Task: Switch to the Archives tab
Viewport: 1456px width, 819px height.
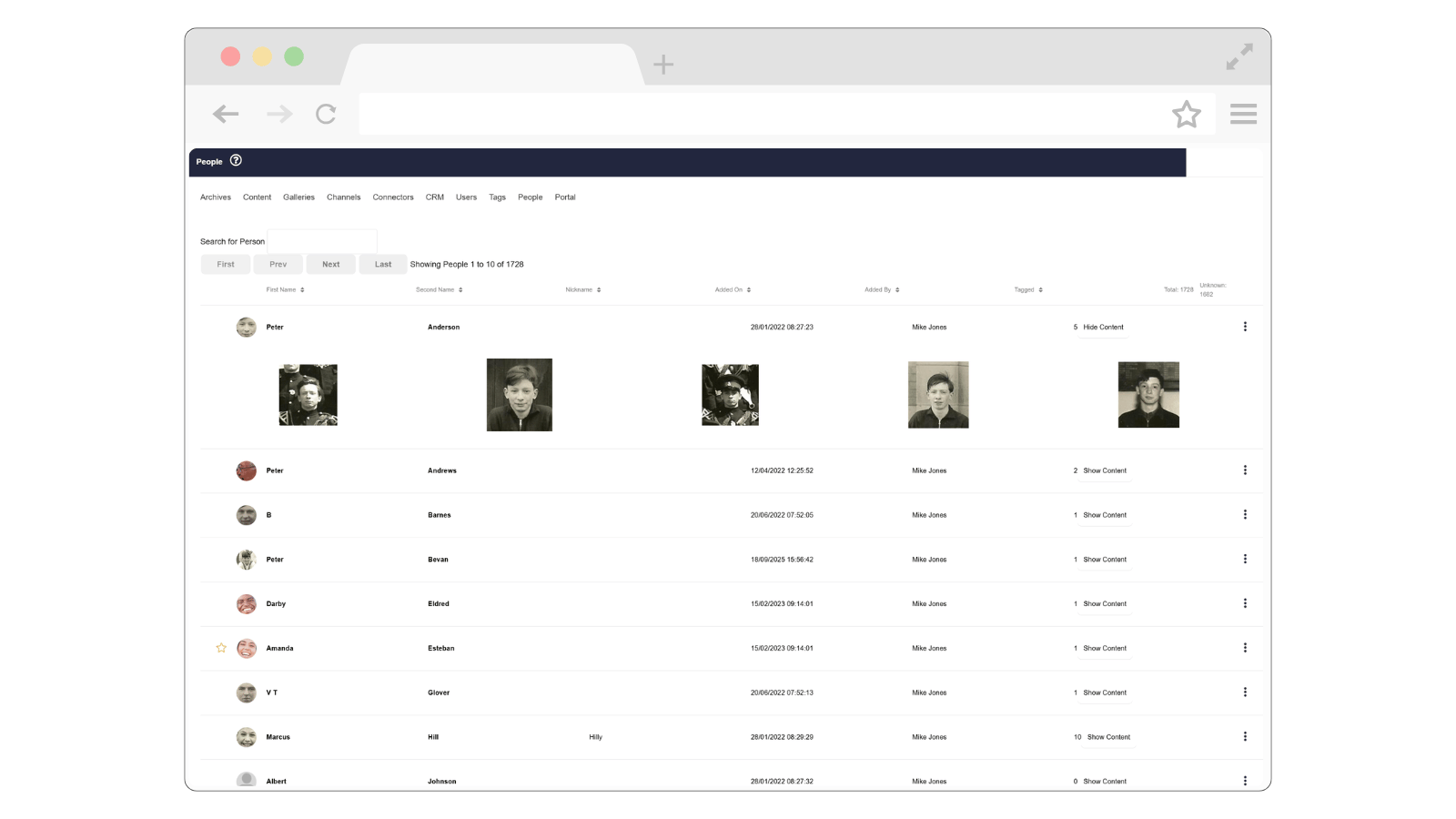Action: click(x=215, y=197)
